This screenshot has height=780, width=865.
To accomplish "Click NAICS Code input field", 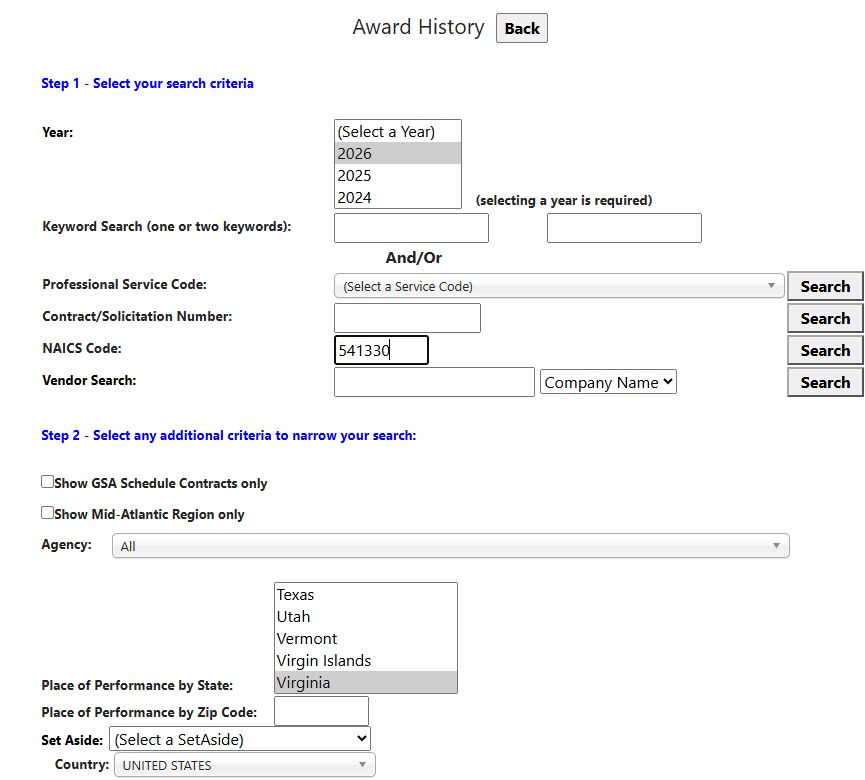I will point(381,350).
